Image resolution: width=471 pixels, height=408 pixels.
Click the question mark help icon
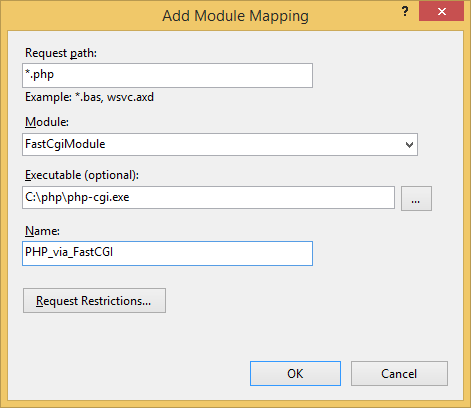405,12
